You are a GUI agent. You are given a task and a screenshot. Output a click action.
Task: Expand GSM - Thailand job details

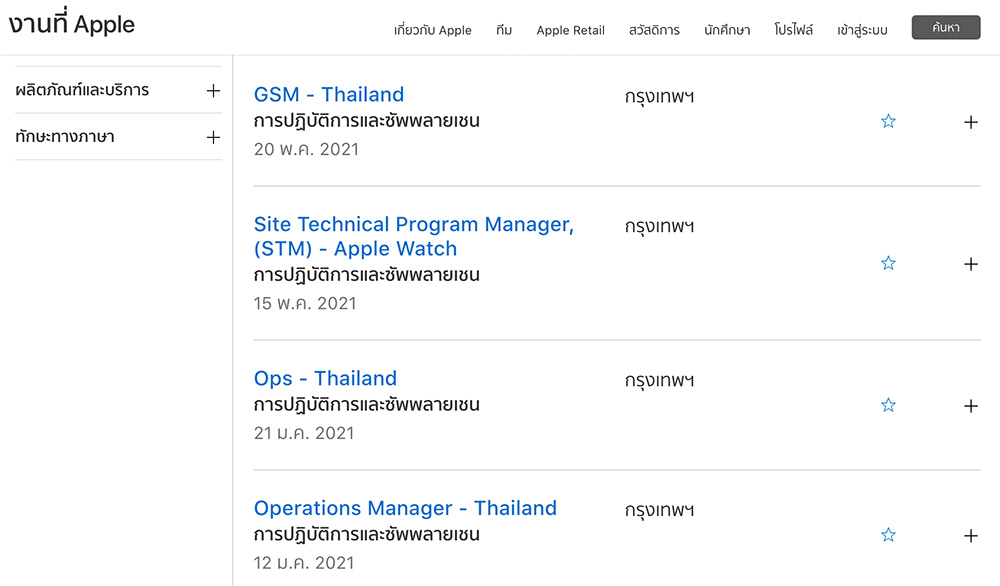pos(970,122)
